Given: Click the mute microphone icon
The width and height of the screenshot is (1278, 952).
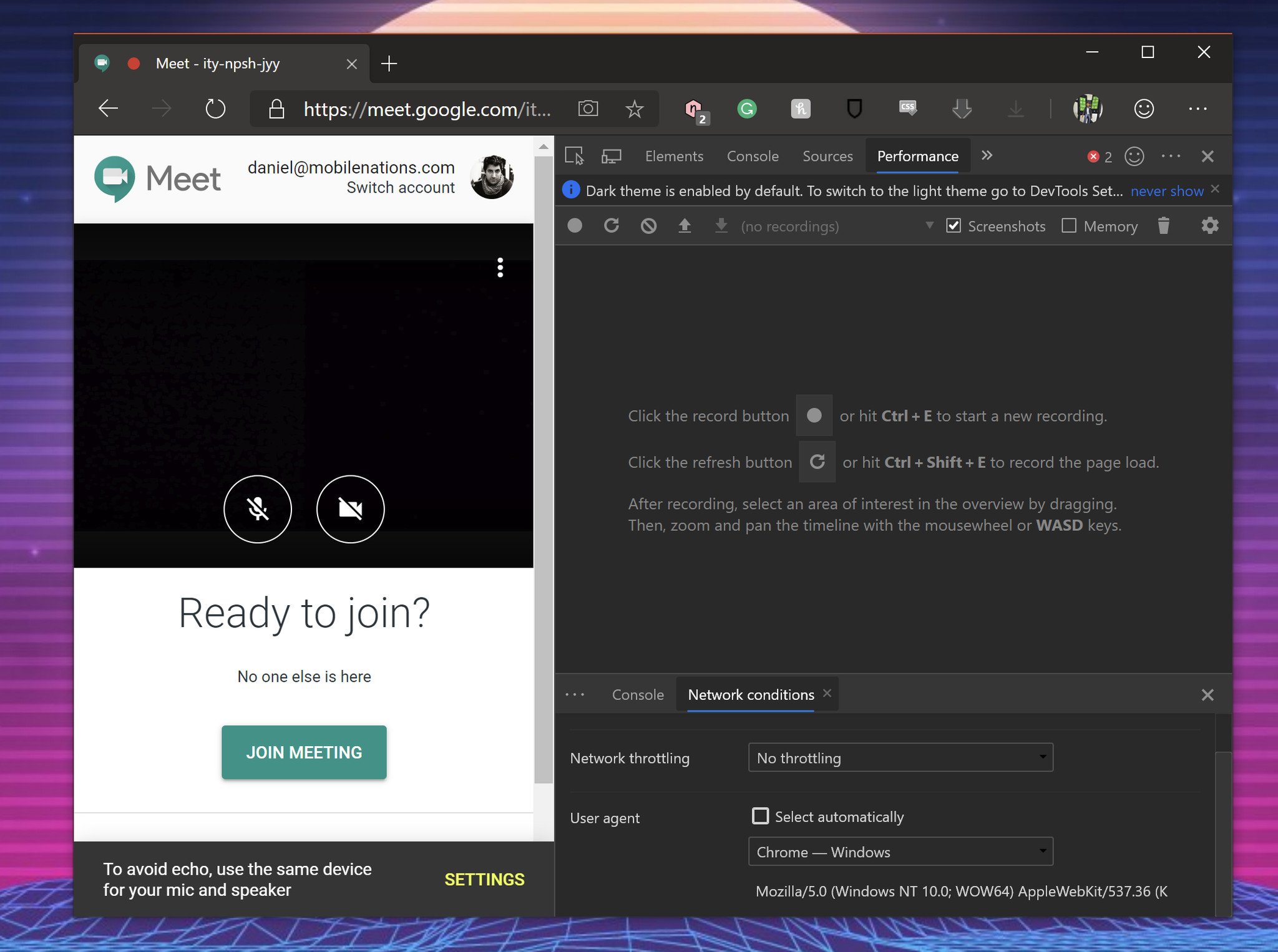Looking at the screenshot, I should point(258,509).
